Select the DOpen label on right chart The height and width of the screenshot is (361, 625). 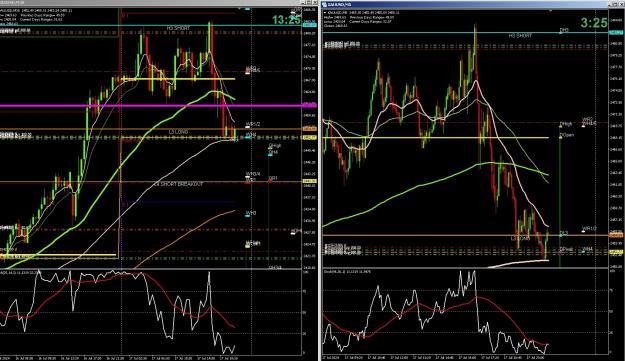click(x=566, y=135)
